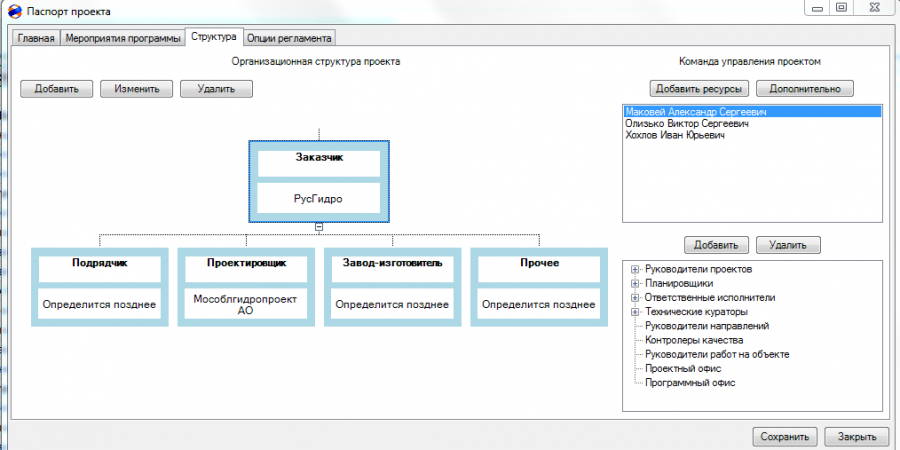
Task: Expand the Планировщики tree node
Action: pyautogui.click(x=635, y=284)
